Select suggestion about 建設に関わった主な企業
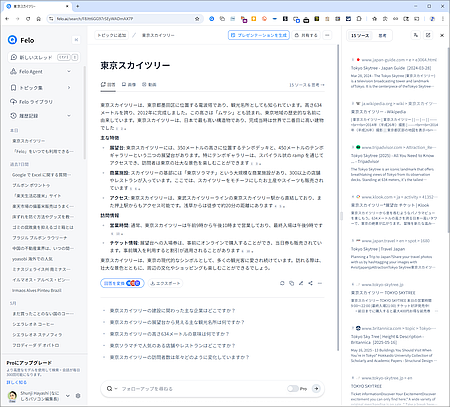 pyautogui.click(x=172, y=311)
